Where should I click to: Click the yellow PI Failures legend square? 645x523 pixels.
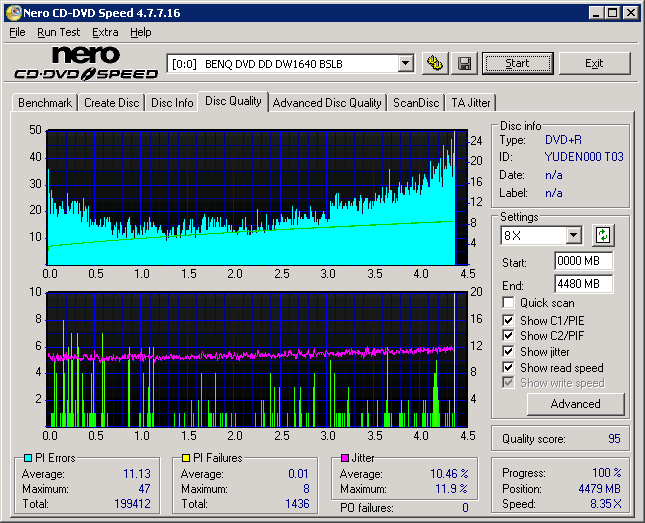186,458
